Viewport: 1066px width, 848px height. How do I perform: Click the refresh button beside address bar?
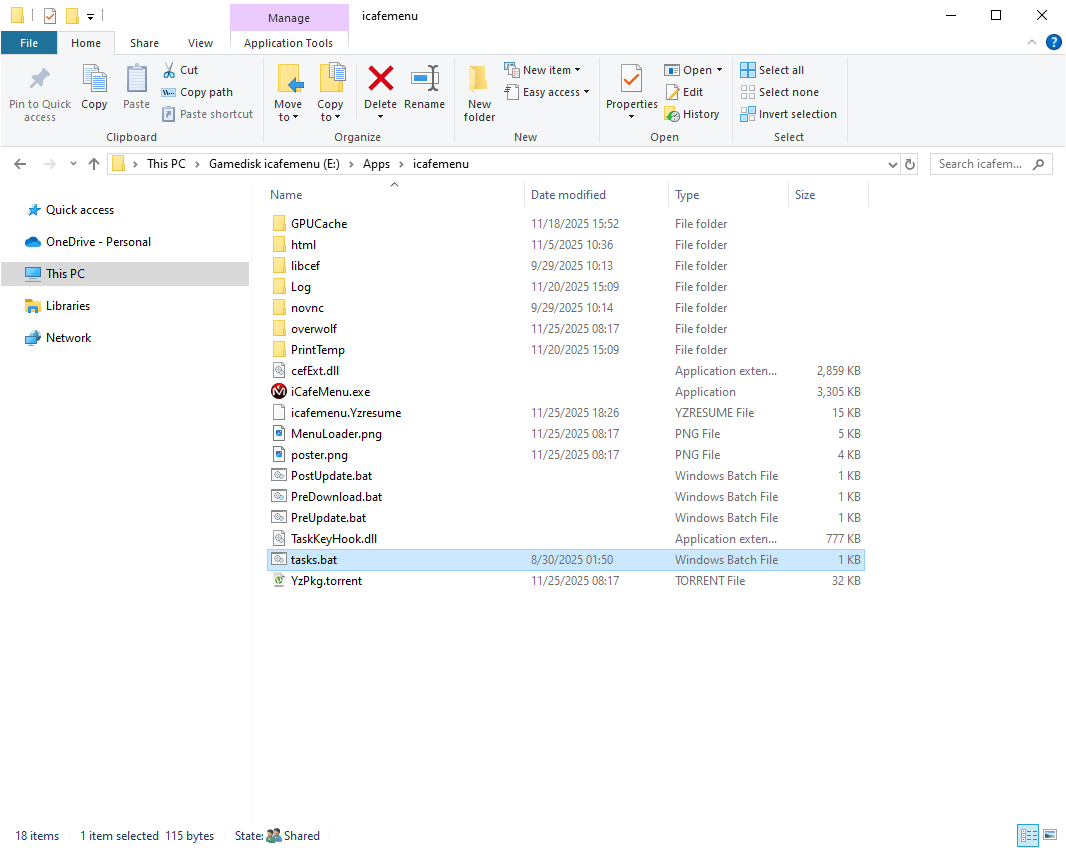click(909, 164)
